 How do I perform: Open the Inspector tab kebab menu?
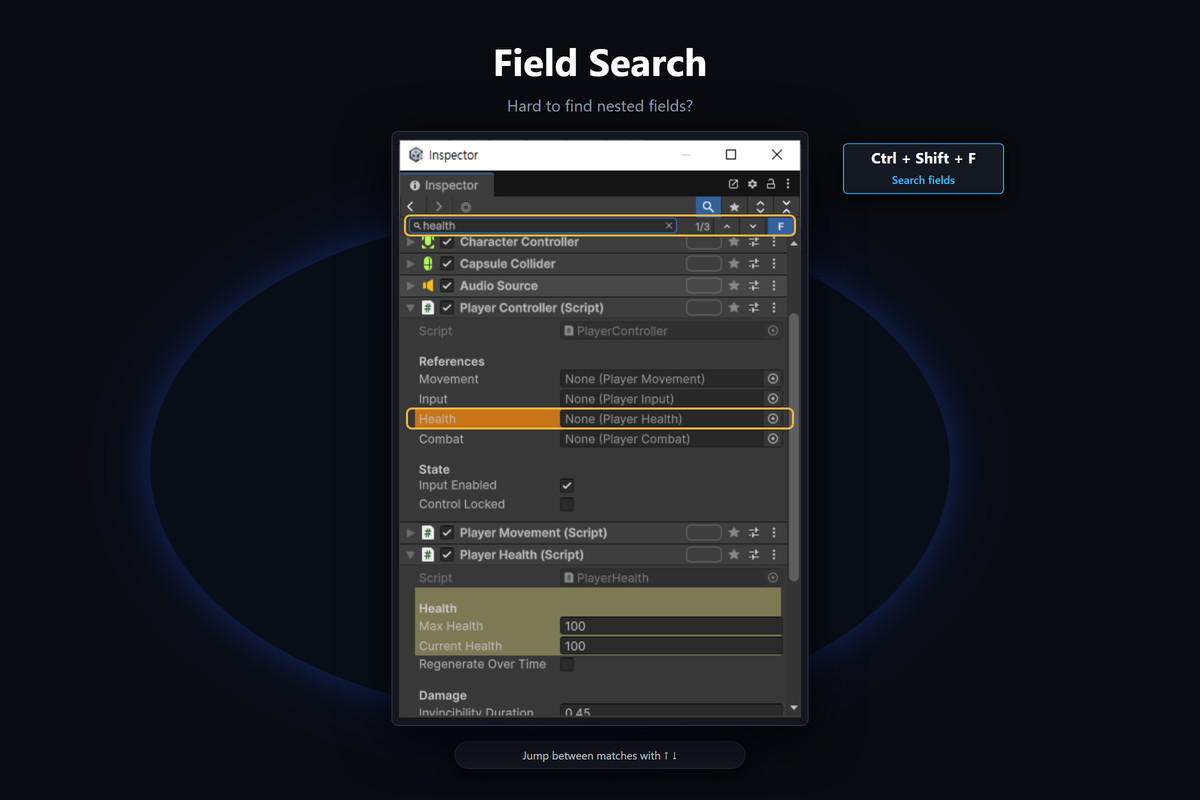[x=788, y=184]
